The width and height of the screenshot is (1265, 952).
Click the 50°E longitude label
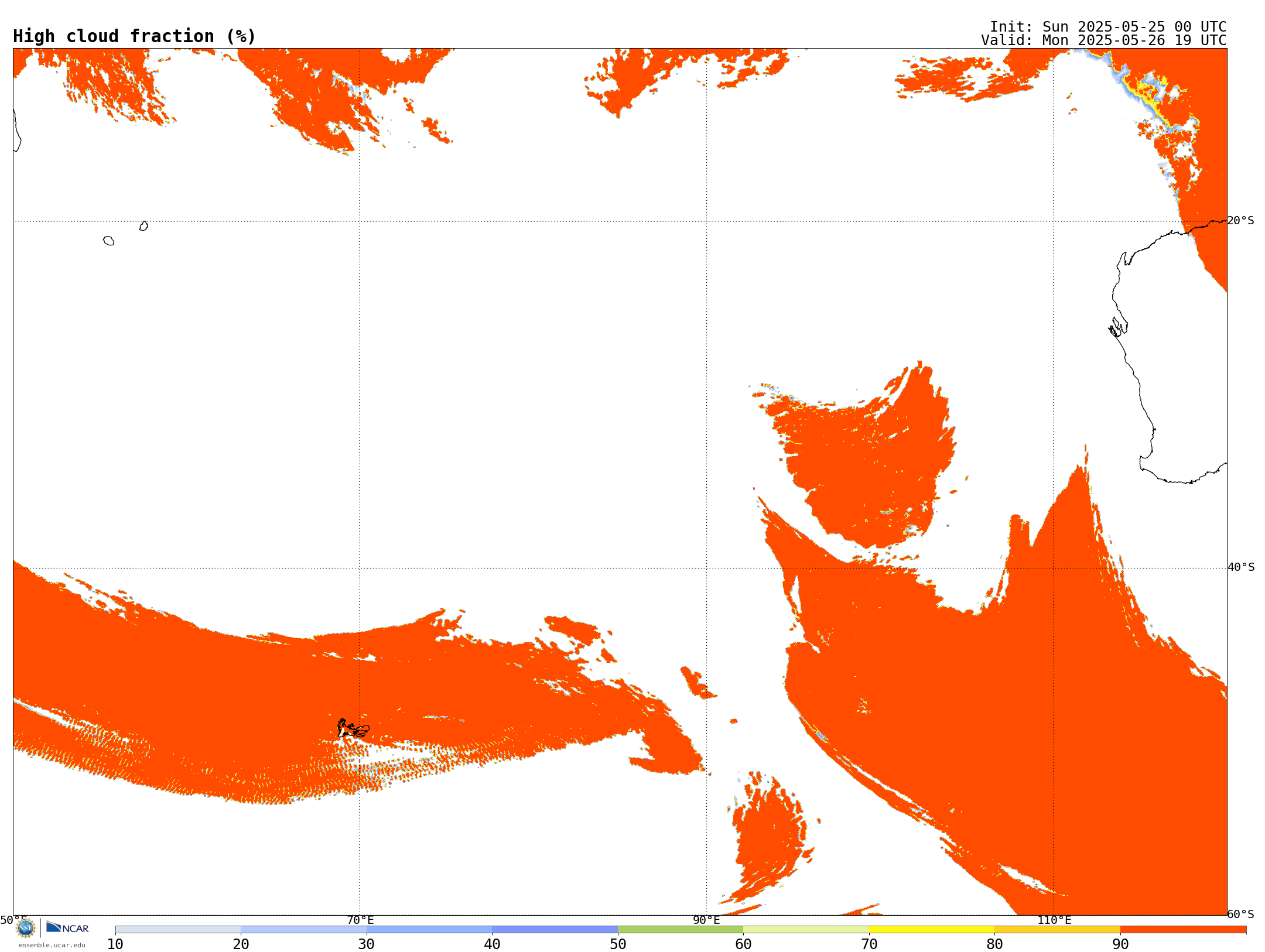point(13,920)
